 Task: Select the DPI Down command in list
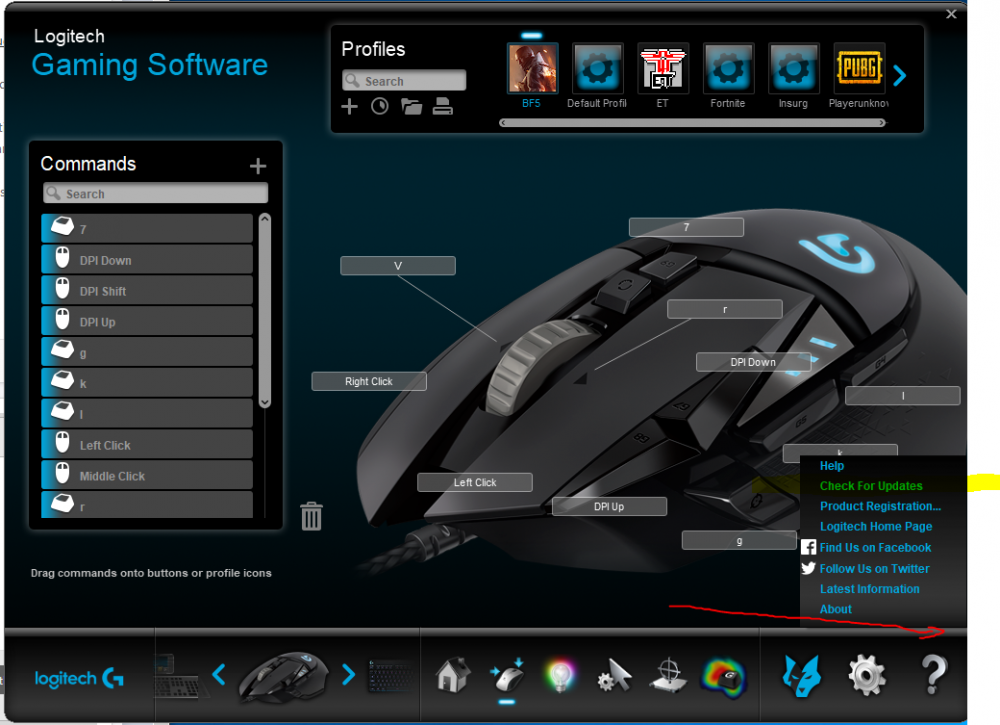click(x=147, y=260)
